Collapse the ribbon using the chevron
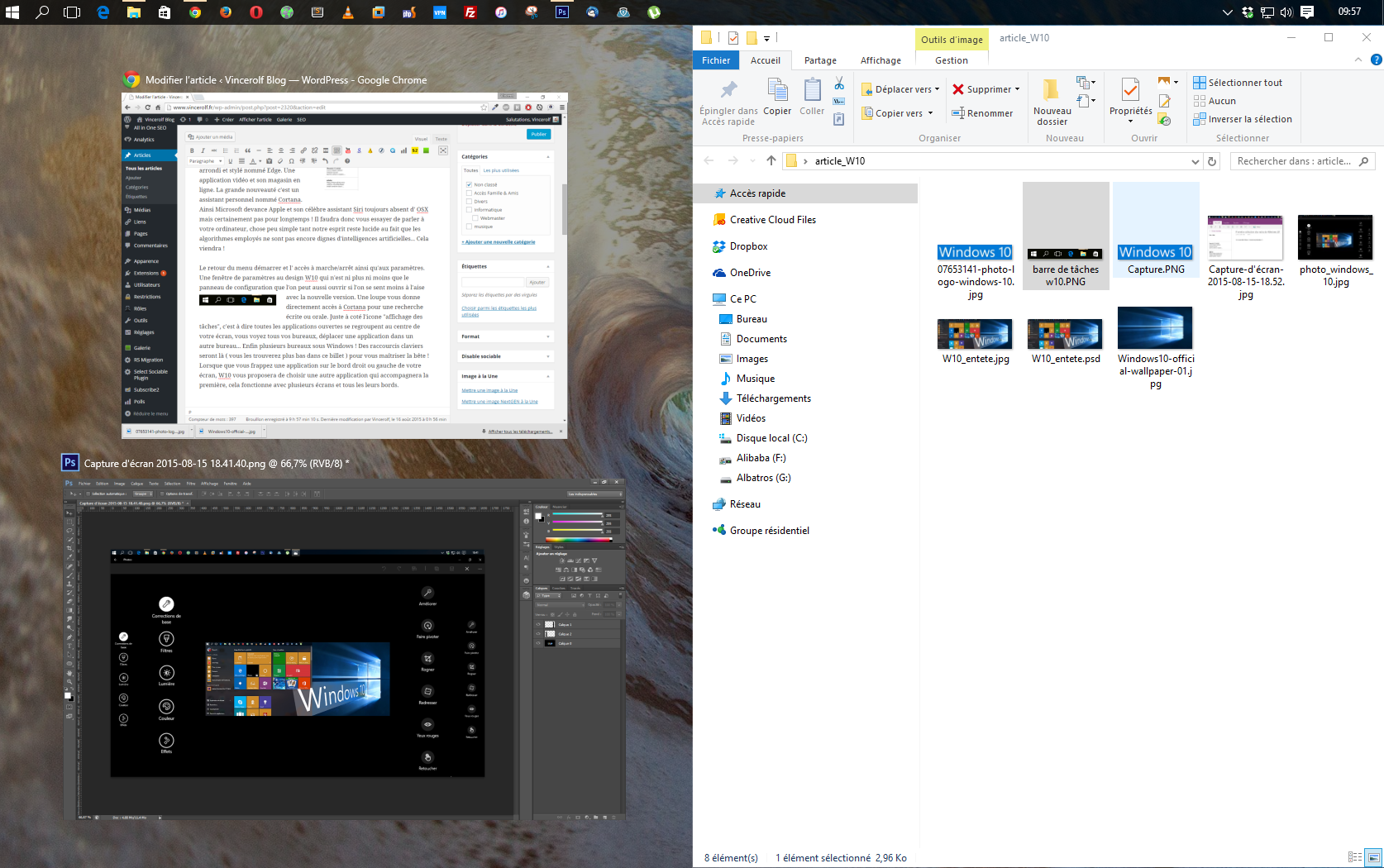 [x=1358, y=60]
